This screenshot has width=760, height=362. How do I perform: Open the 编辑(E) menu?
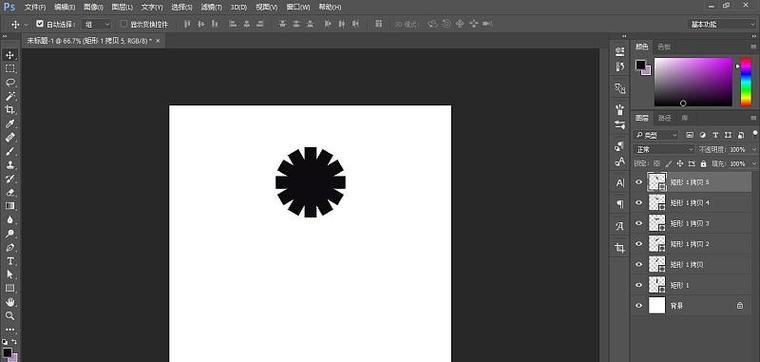[64, 7]
